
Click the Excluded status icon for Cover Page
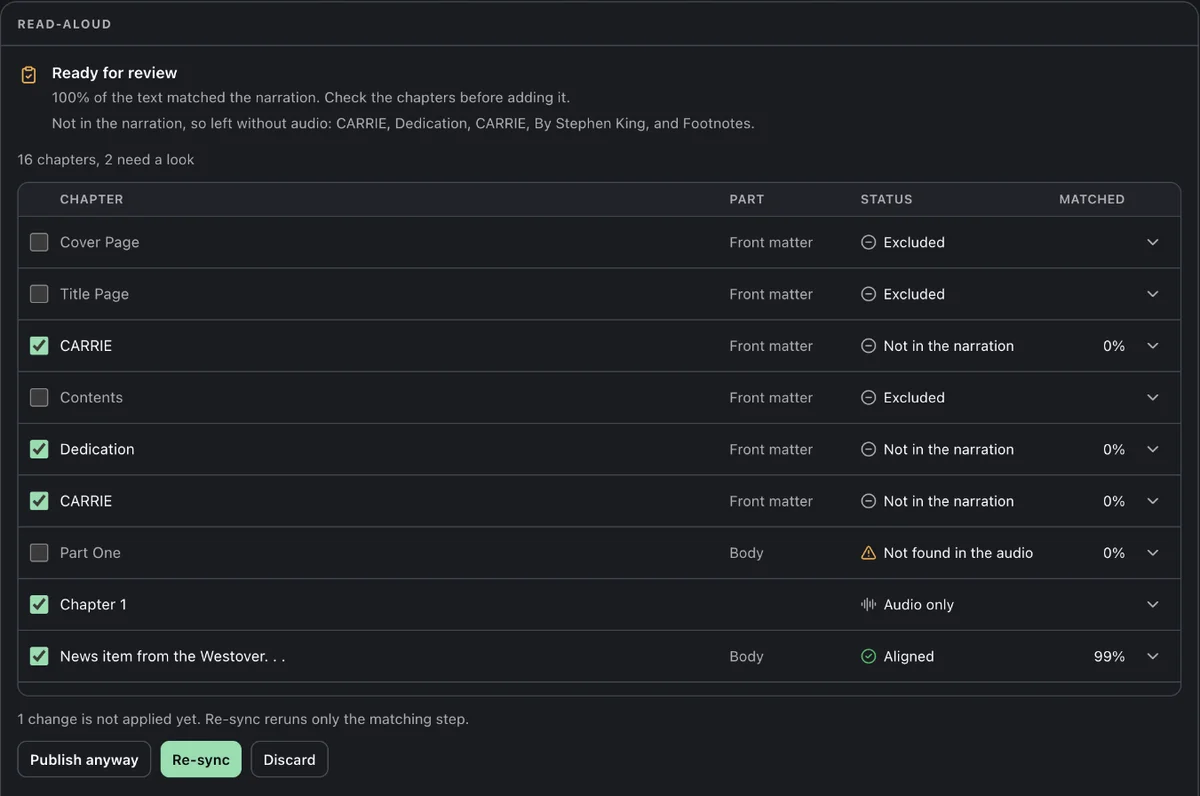pos(868,242)
